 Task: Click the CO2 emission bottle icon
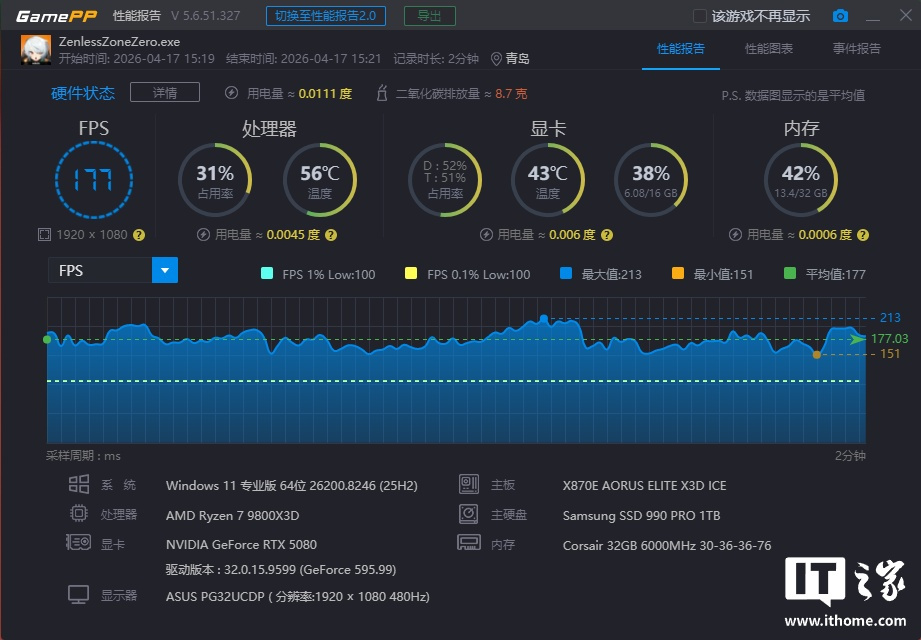coord(381,94)
